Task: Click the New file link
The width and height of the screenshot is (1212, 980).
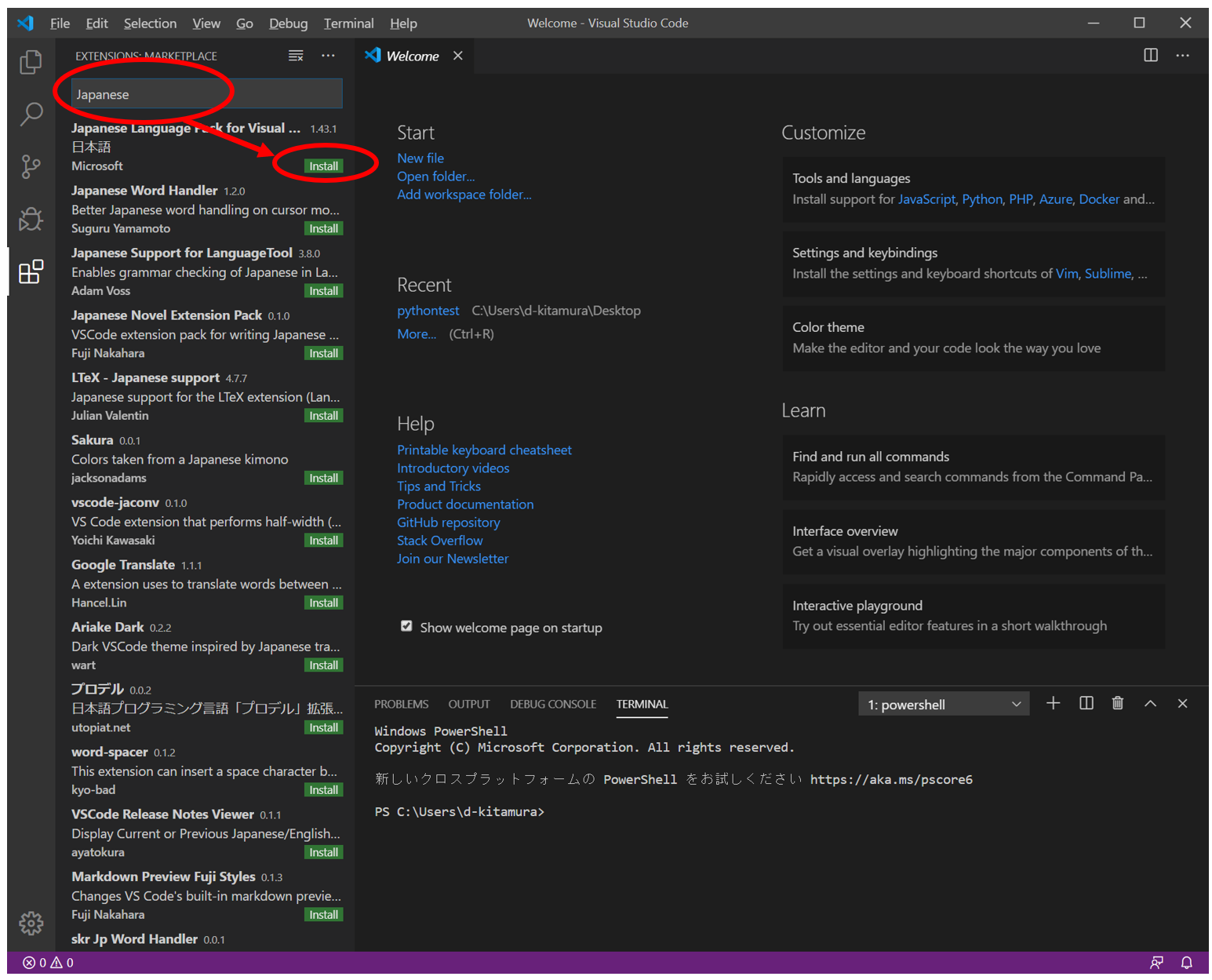Action: coord(420,158)
